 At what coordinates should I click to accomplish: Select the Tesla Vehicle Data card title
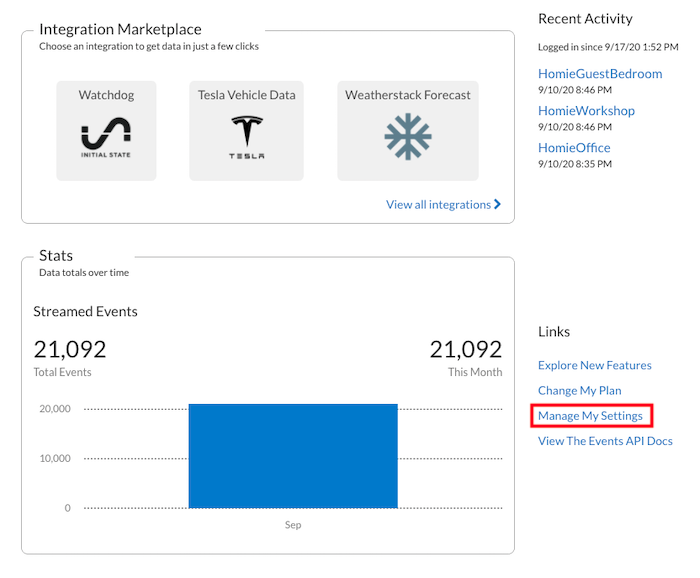[246, 95]
